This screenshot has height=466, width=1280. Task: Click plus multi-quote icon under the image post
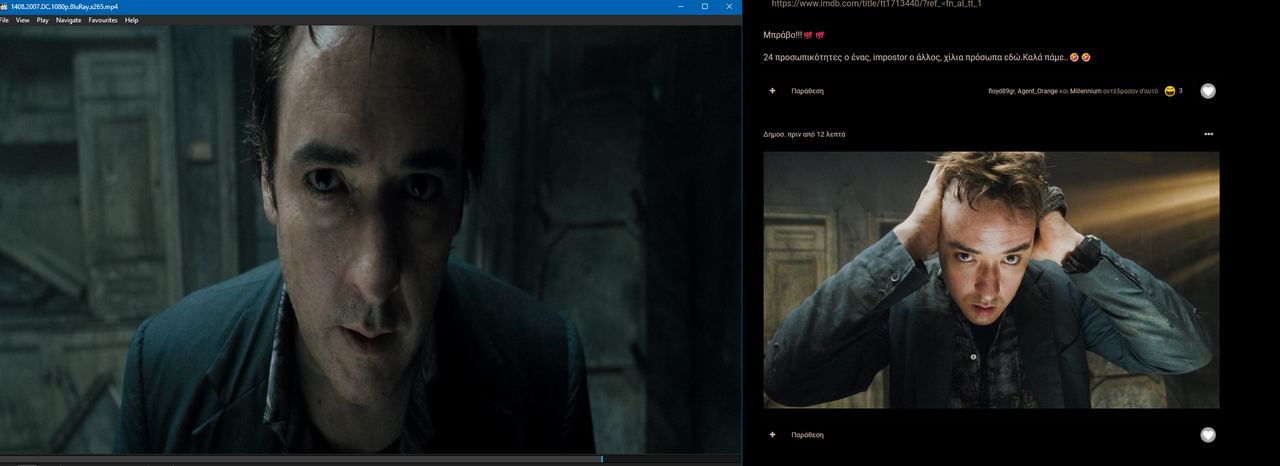[x=772, y=435]
